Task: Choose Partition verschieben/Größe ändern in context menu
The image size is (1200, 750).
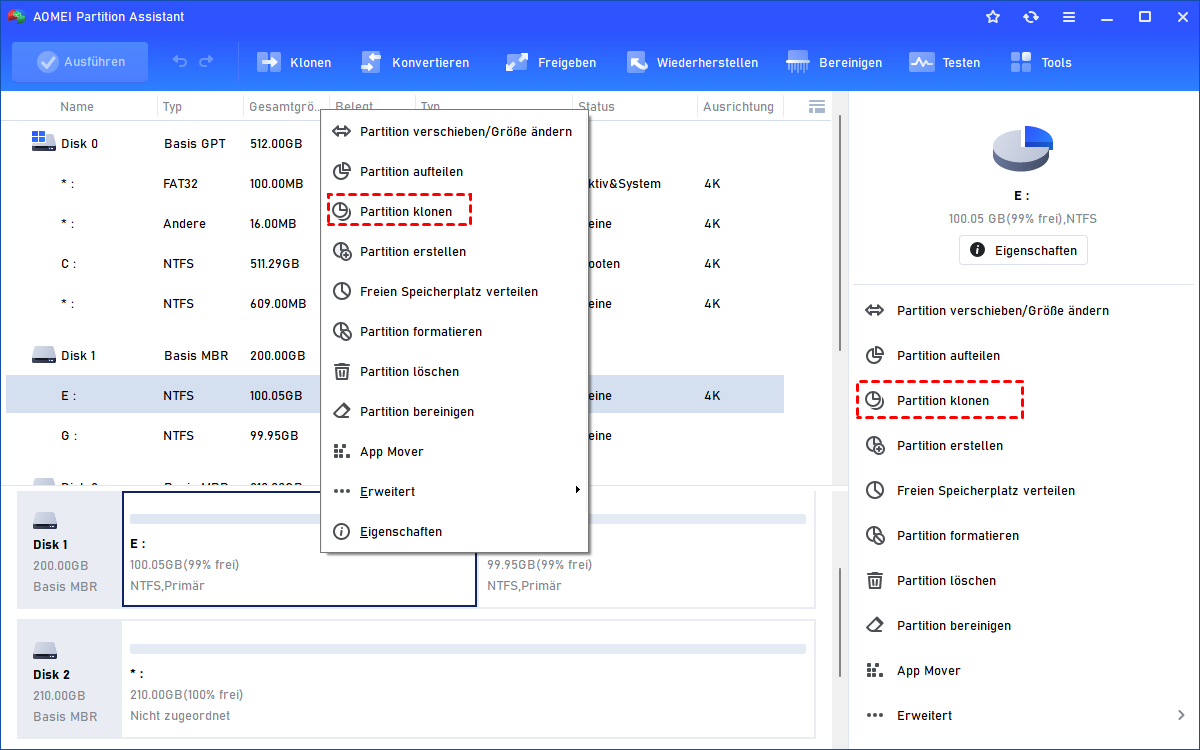Action: (454, 131)
